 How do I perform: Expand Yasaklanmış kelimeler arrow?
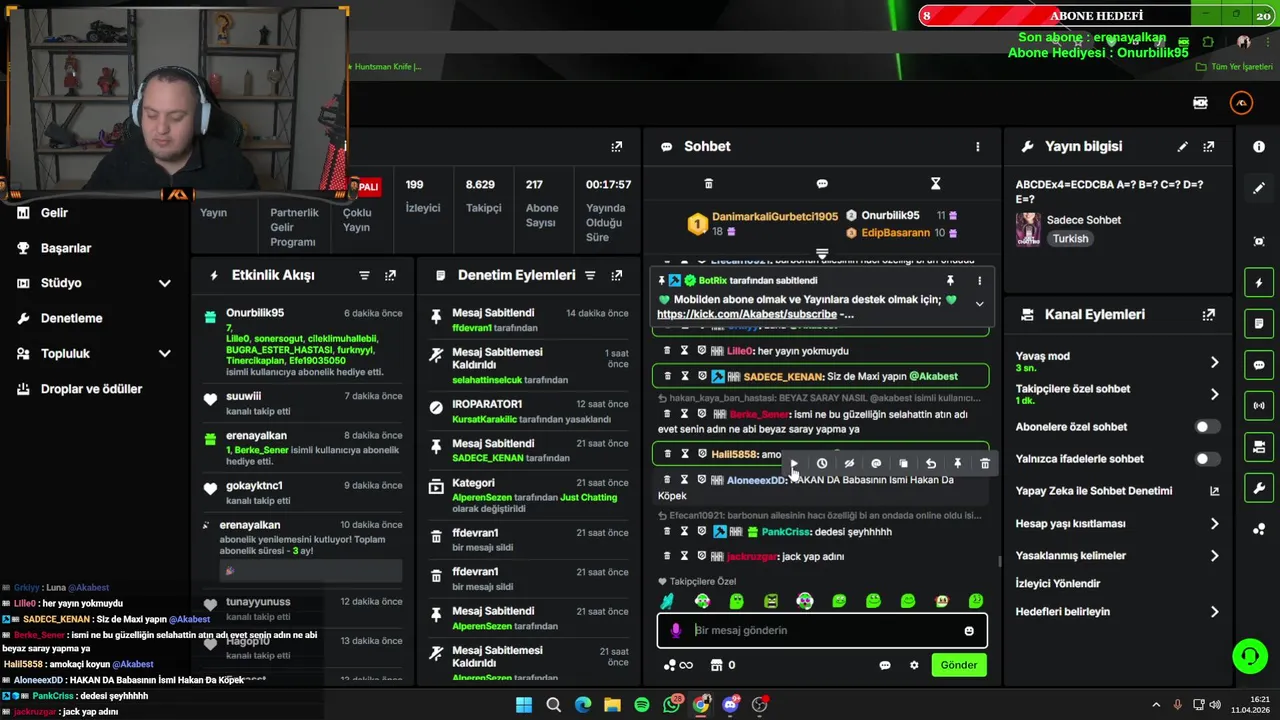(1214, 556)
